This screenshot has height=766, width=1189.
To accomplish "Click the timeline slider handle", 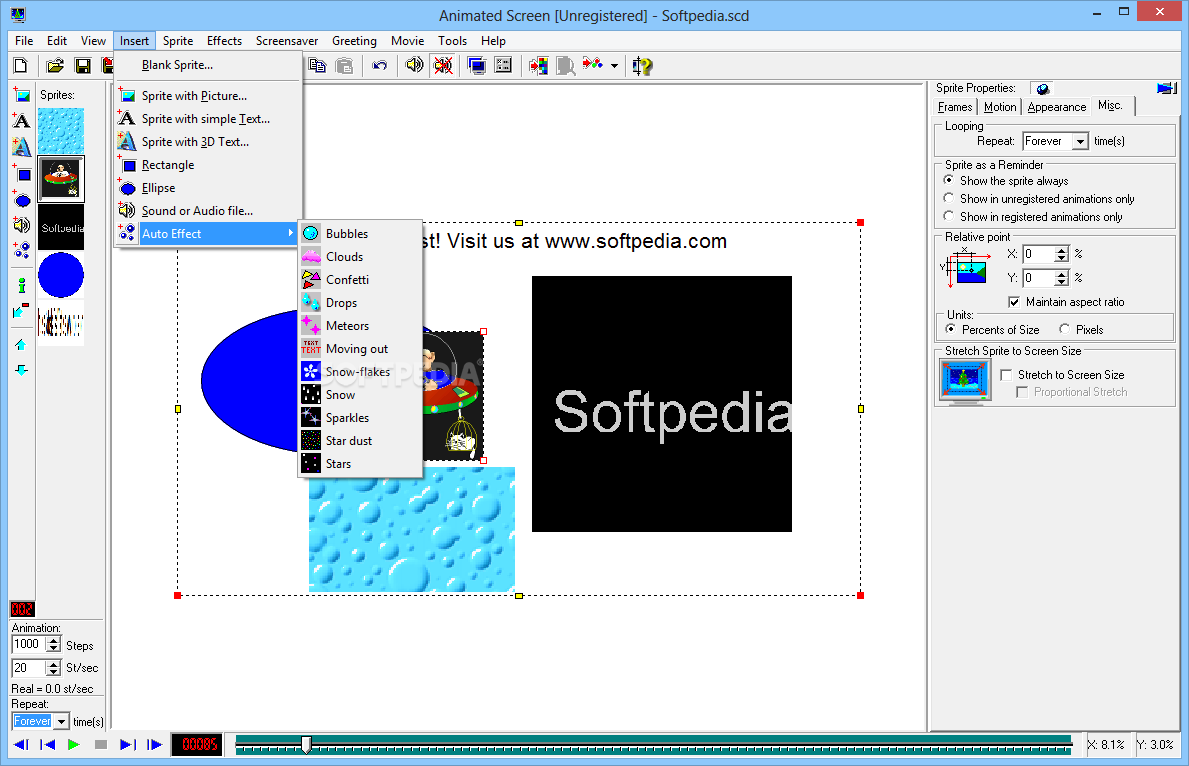I will (306, 745).
